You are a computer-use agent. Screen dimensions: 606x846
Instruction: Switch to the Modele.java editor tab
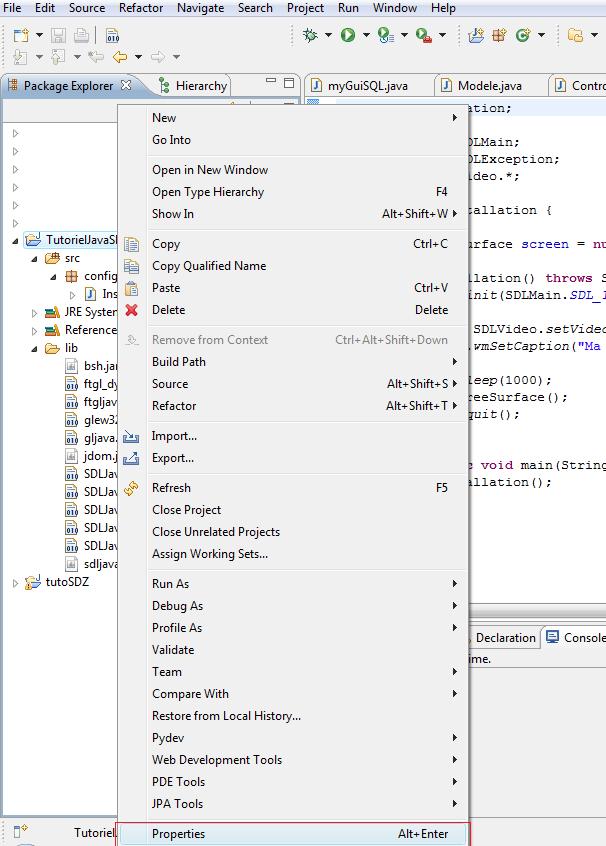(489, 86)
